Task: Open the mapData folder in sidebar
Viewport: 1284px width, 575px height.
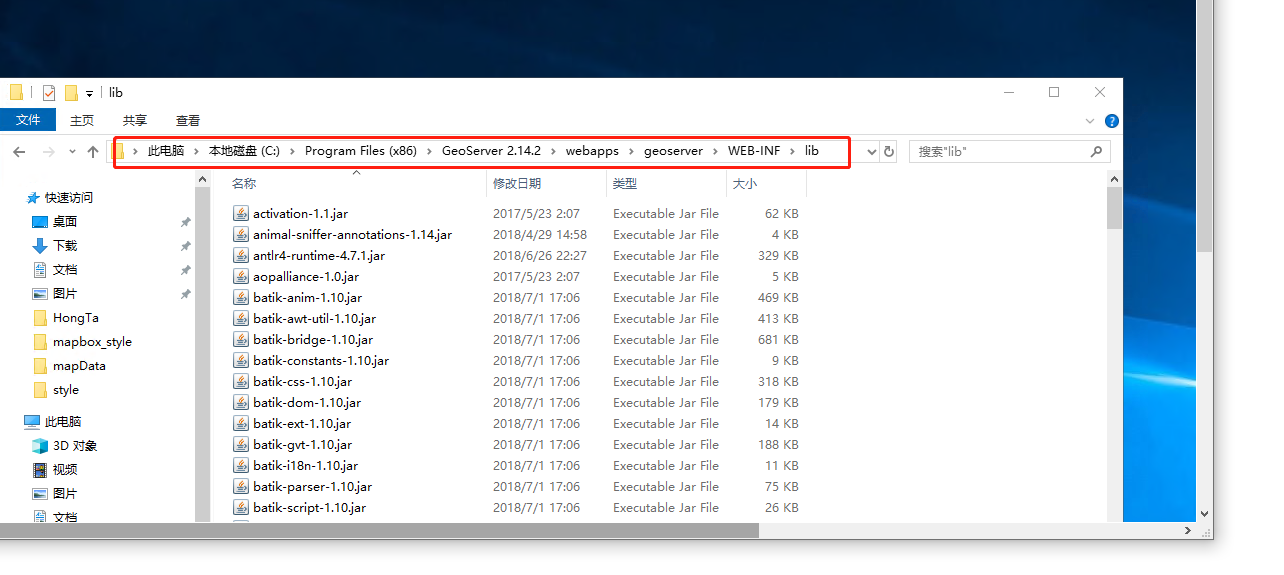Action: pyautogui.click(x=79, y=366)
